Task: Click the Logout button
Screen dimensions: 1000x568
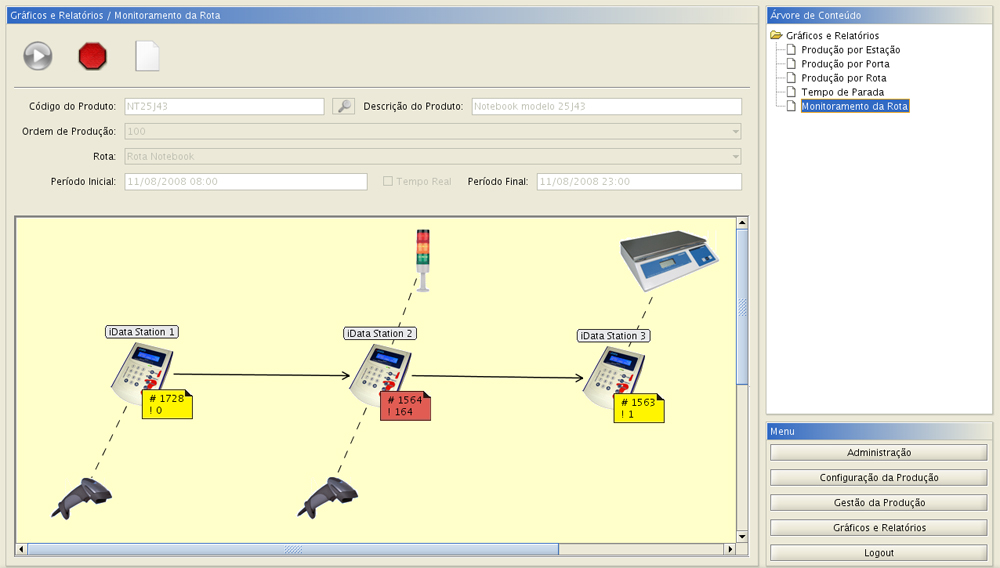Action: [879, 553]
